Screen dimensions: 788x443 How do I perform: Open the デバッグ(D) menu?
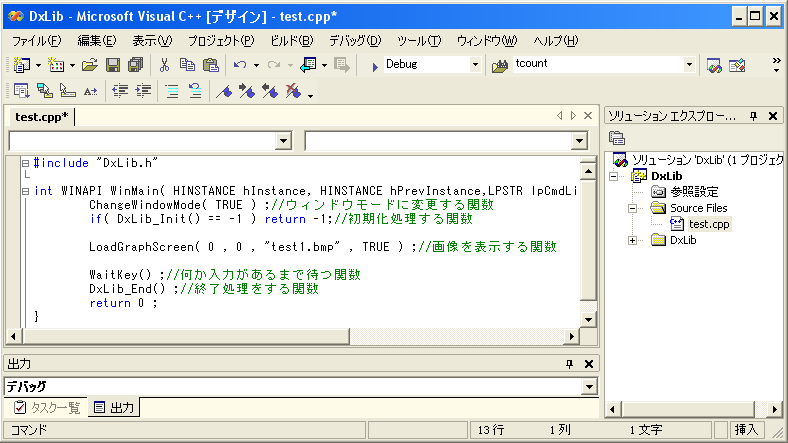[x=355, y=41]
